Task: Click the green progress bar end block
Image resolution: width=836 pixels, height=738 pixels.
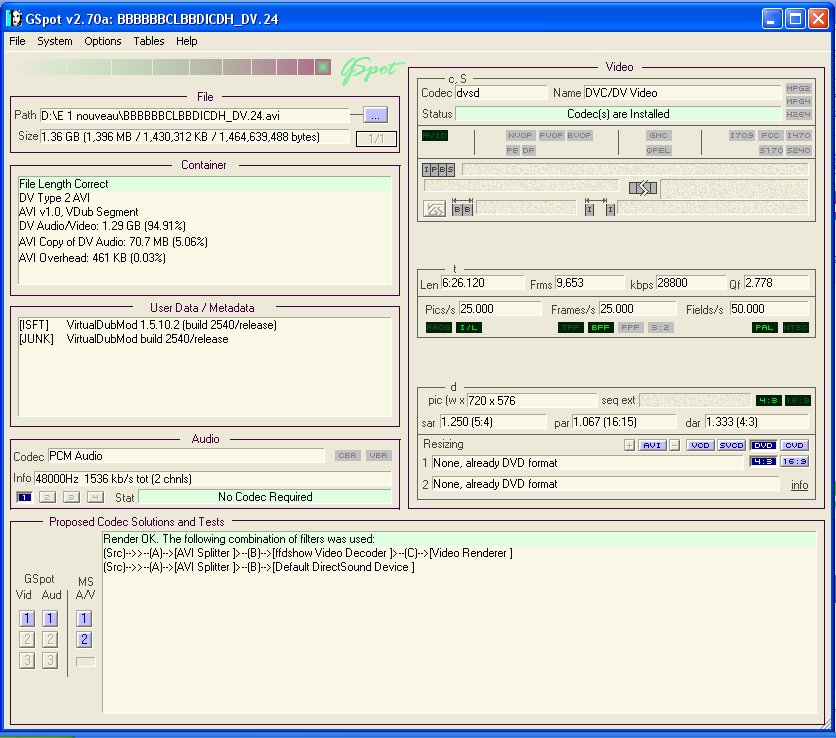Action: point(323,67)
